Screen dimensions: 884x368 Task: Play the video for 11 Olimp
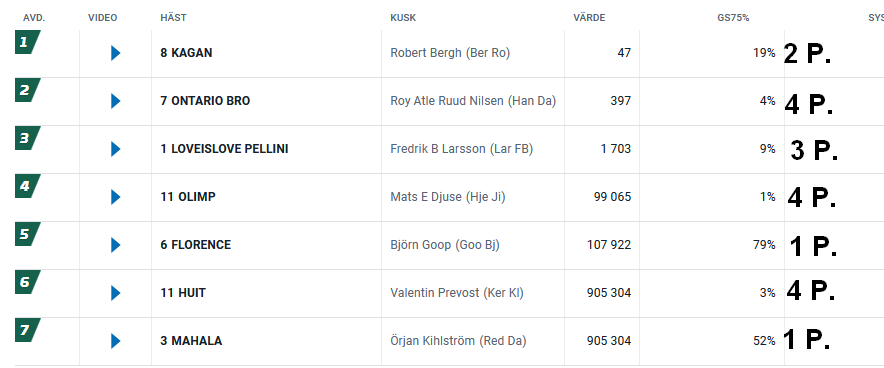(116, 197)
